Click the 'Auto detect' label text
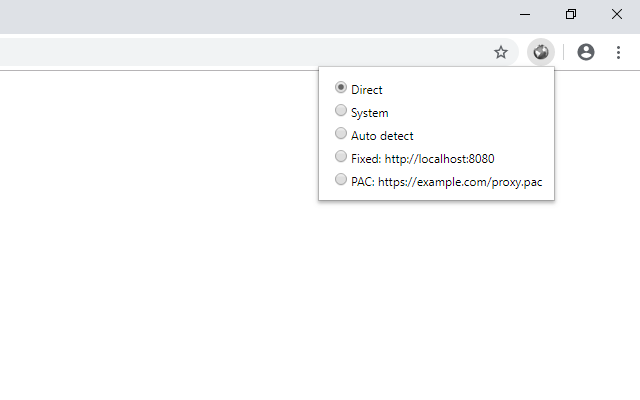The height and width of the screenshot is (400, 640). pyautogui.click(x=382, y=136)
